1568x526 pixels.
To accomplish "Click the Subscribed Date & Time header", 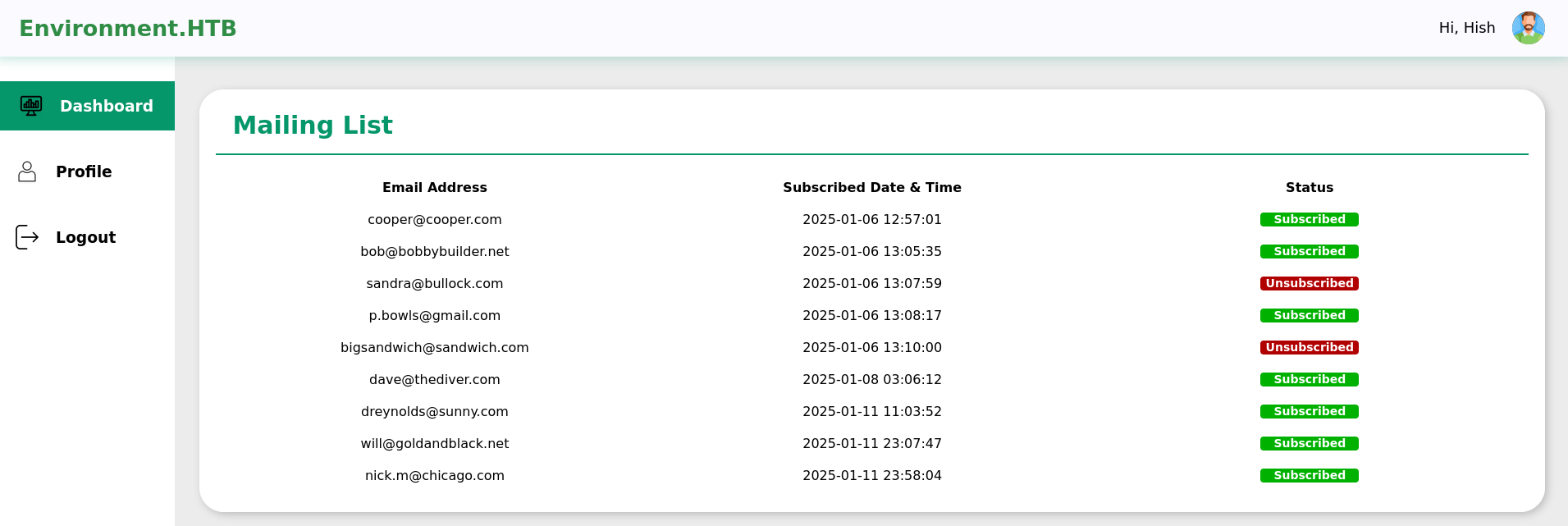I will pos(871,187).
